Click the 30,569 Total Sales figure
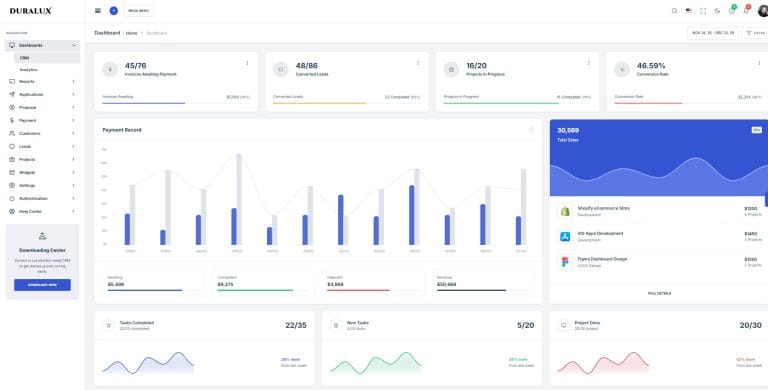This screenshot has width=768, height=390. click(568, 130)
